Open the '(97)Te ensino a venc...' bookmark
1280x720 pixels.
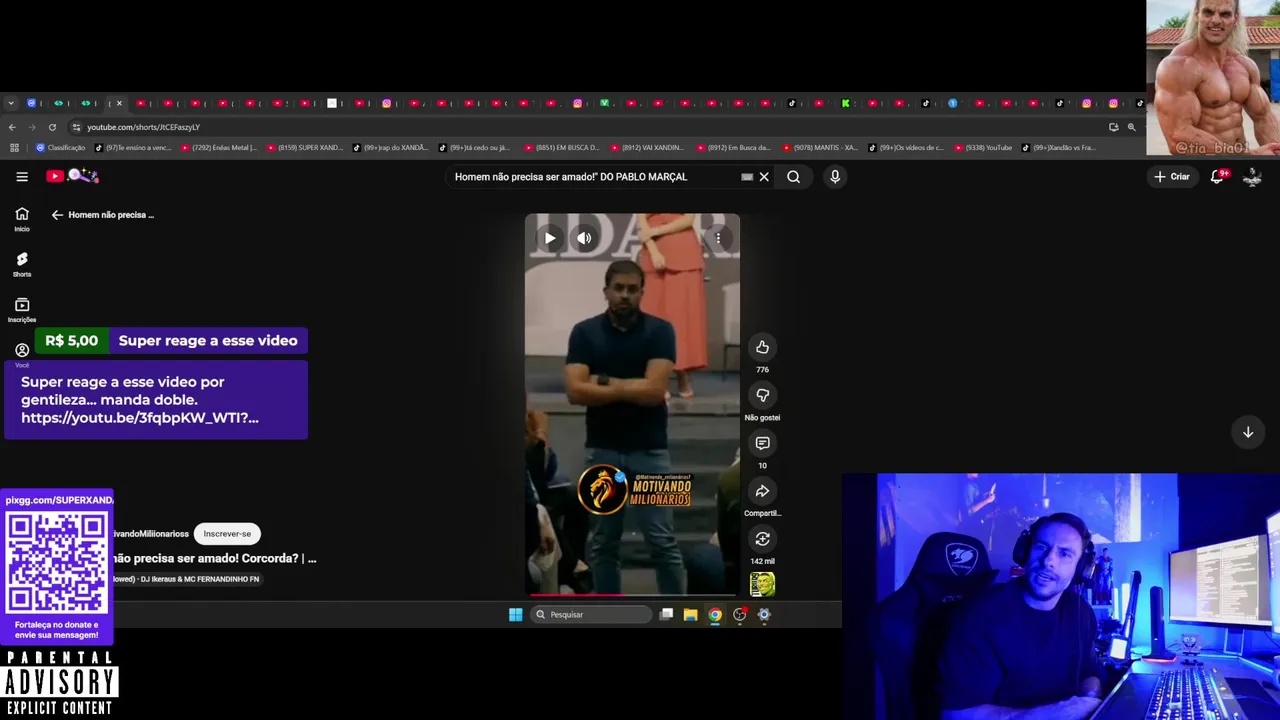(x=133, y=148)
